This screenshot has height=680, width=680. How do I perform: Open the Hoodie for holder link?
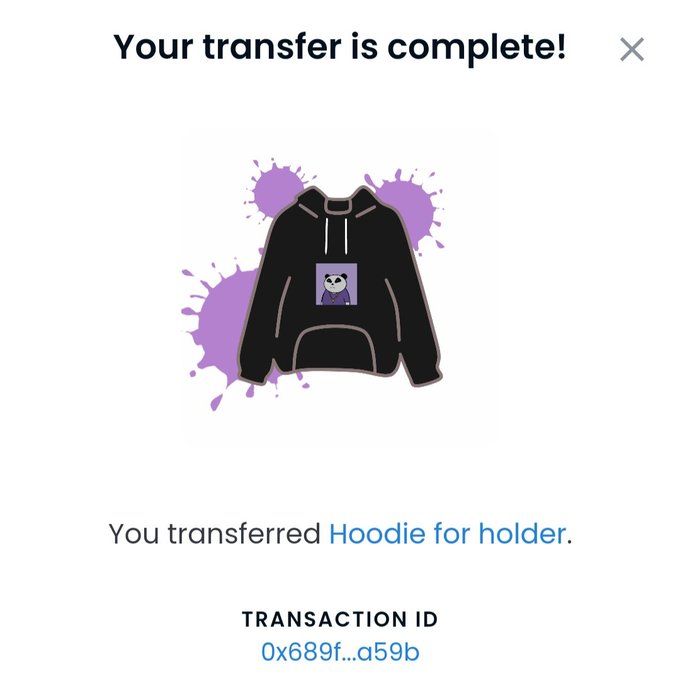(x=448, y=533)
